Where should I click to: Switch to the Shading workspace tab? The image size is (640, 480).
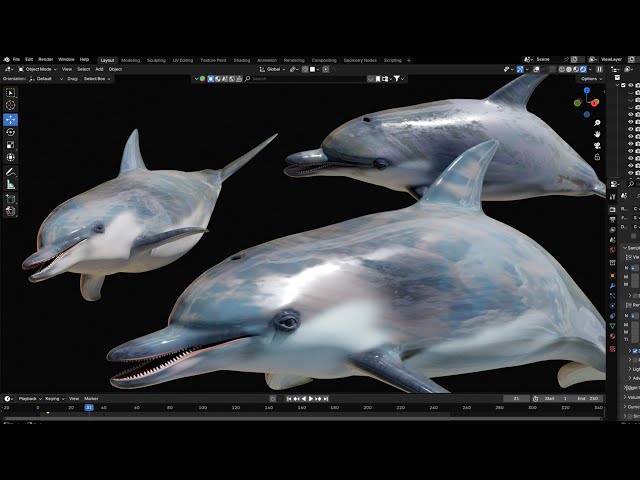pos(242,60)
